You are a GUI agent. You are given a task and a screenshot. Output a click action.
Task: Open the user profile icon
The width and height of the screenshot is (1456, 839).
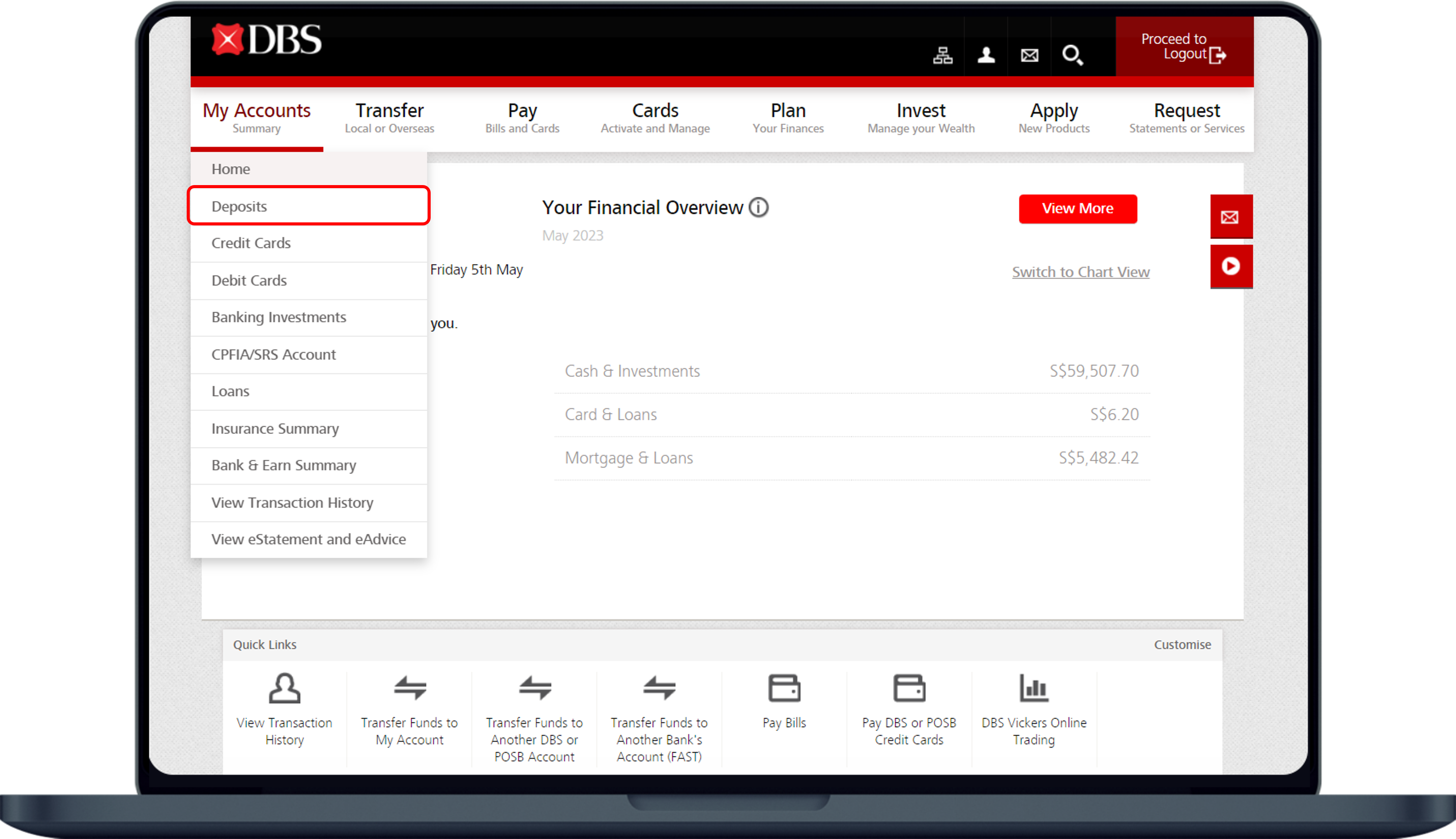986,55
